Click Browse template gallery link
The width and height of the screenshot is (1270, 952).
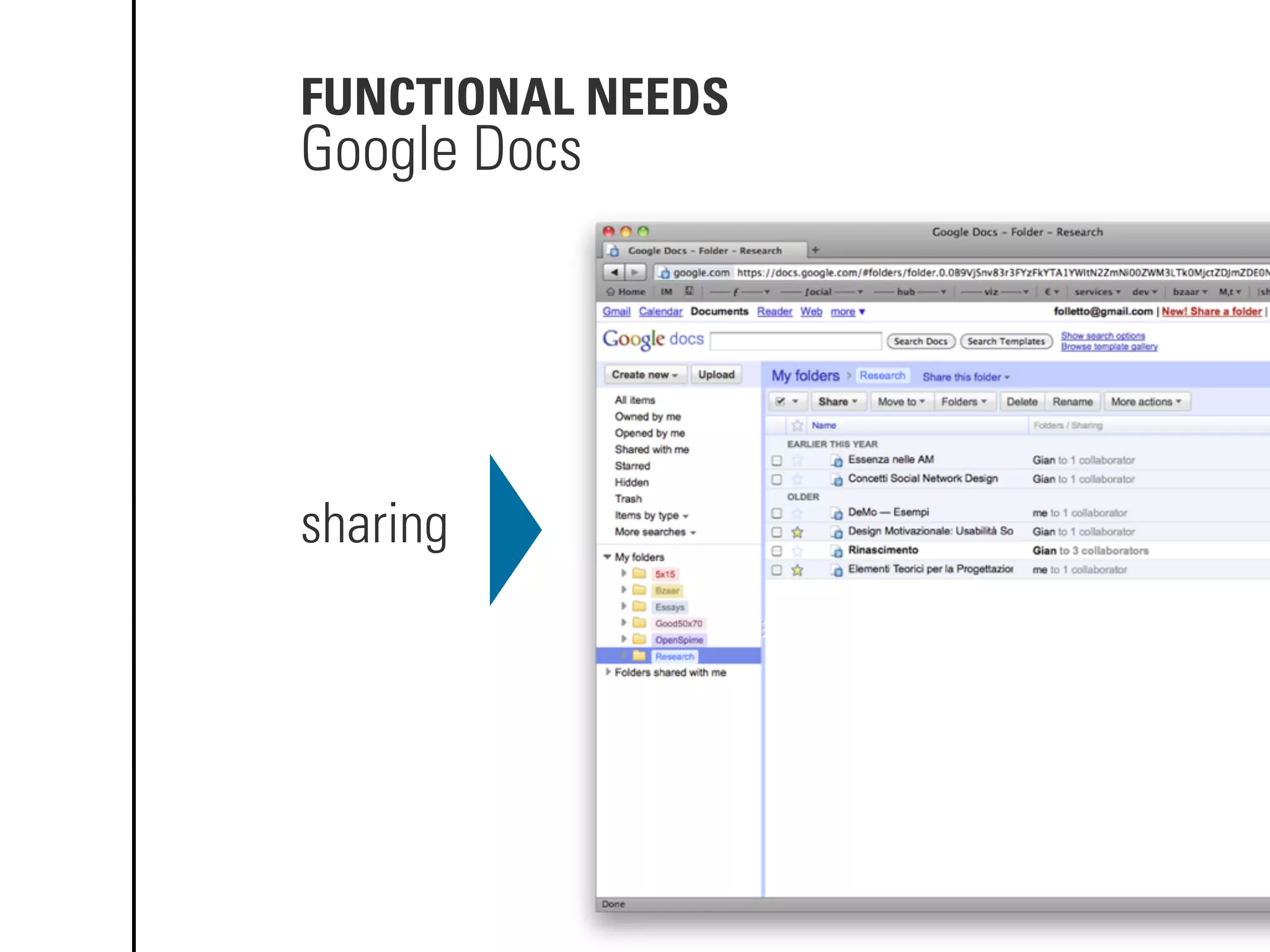pyautogui.click(x=1109, y=346)
